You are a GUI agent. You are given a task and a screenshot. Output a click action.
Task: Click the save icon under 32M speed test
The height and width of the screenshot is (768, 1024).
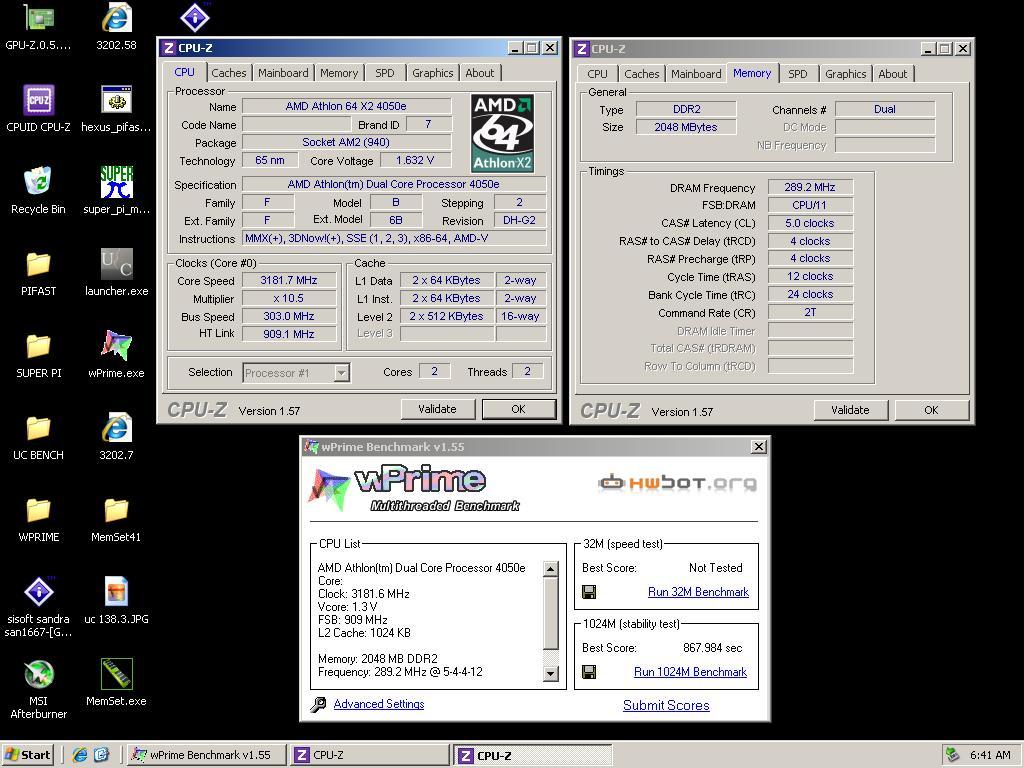point(589,592)
